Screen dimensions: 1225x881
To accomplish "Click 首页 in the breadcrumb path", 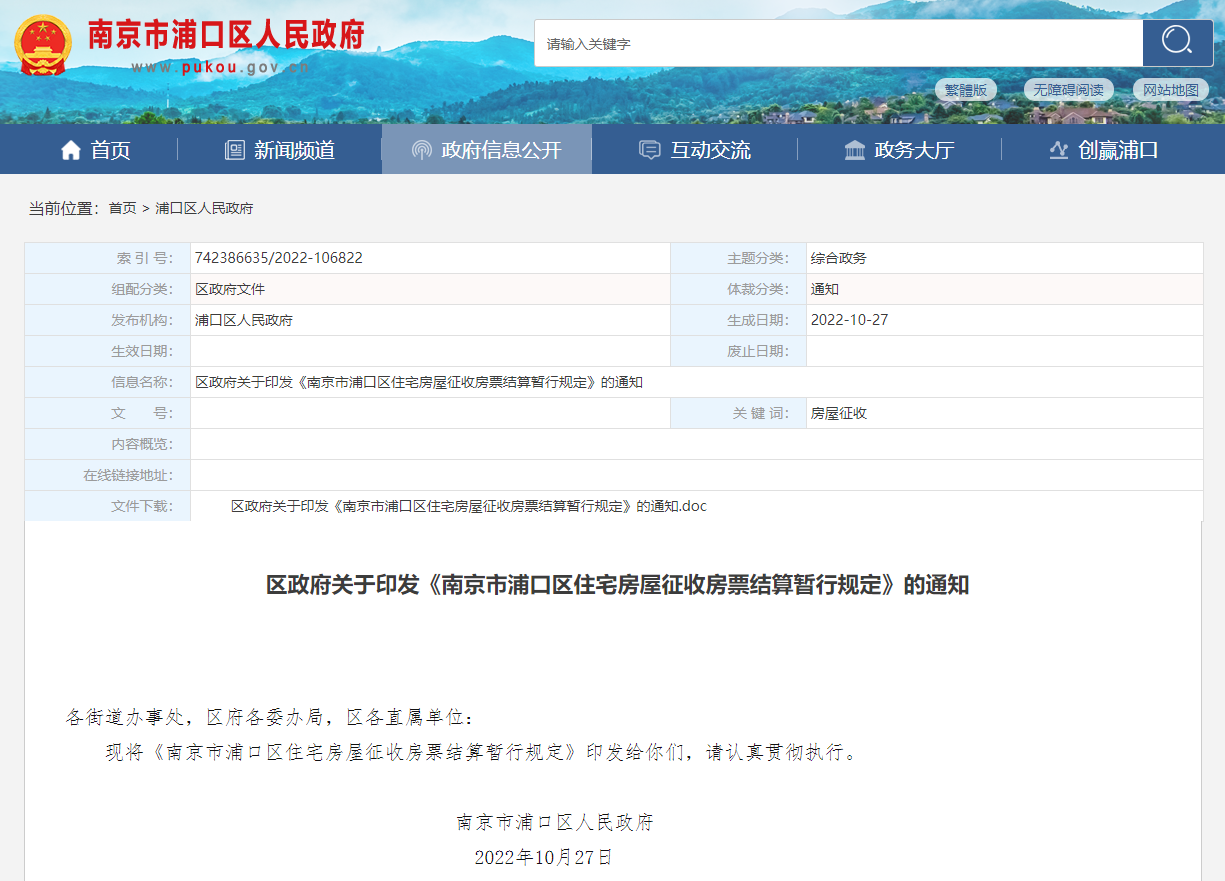I will (x=122, y=208).
